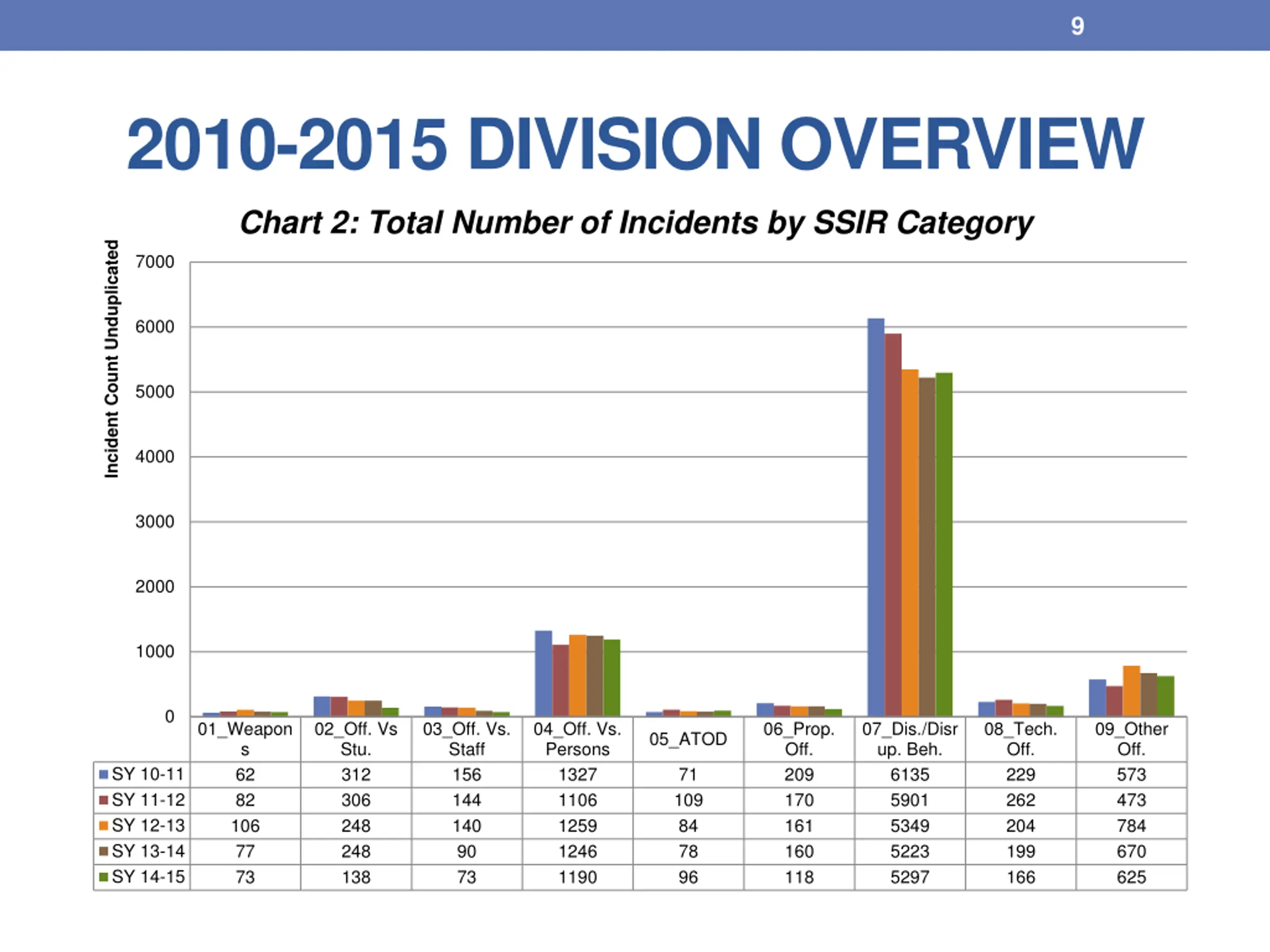Select the cell with value 1327
Screen dimensions: 1270x952
click(577, 774)
